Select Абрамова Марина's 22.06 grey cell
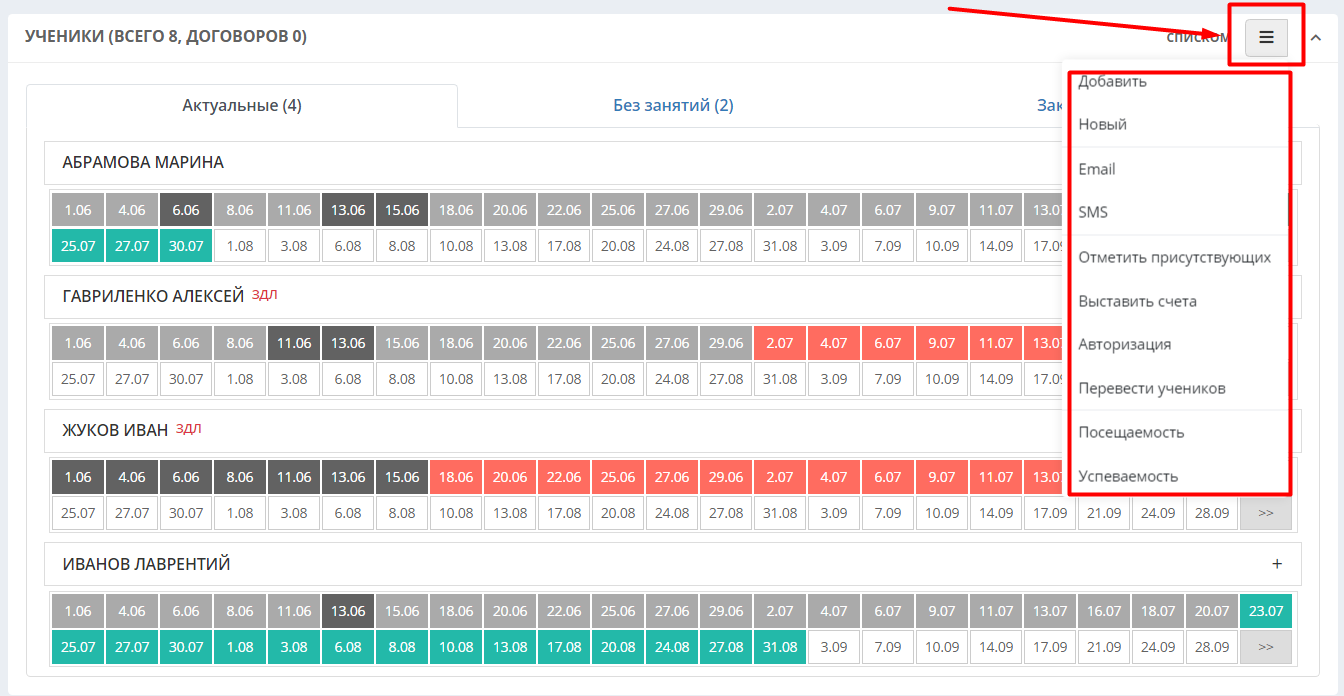Image resolution: width=1344 pixels, height=696 pixels. [x=564, y=210]
